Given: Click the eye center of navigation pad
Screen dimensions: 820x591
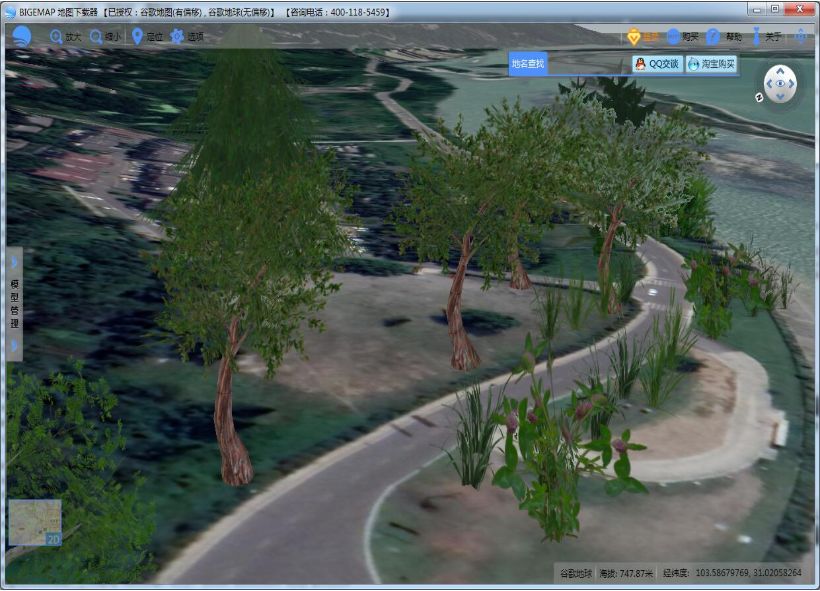Looking at the screenshot, I should (x=781, y=84).
